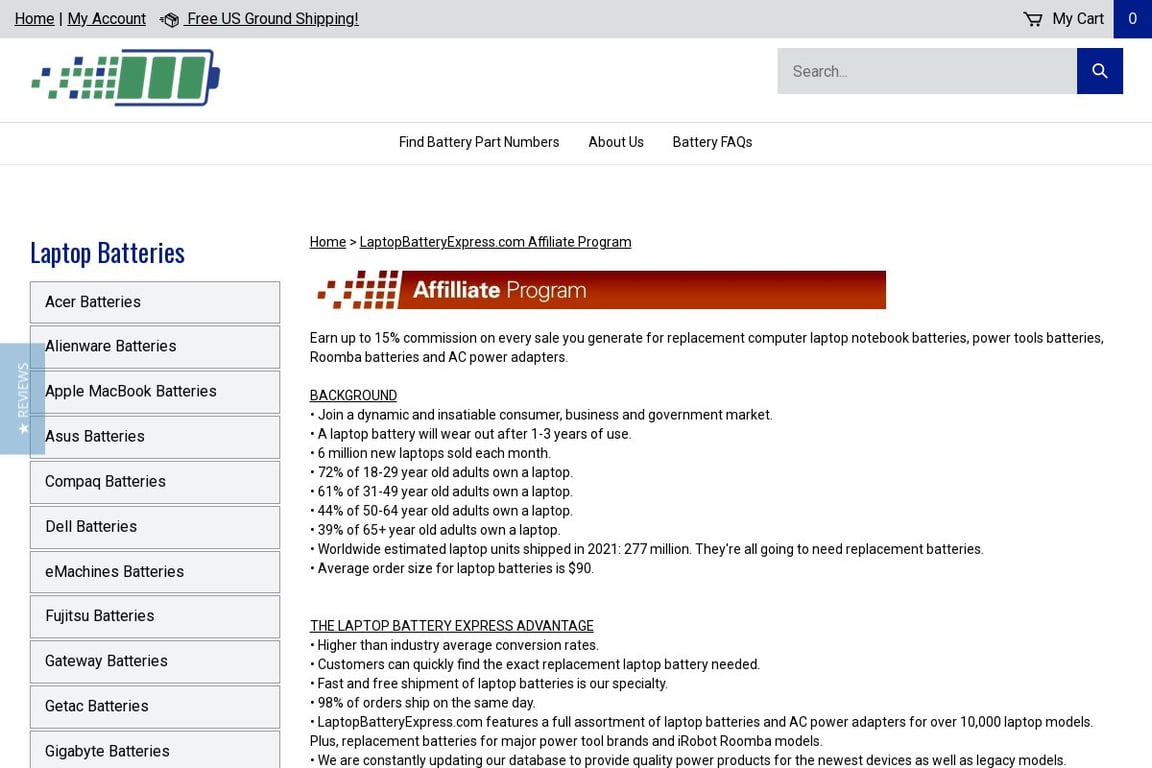This screenshot has height=768, width=1152.
Task: Open About Us menu item
Action: coord(616,142)
